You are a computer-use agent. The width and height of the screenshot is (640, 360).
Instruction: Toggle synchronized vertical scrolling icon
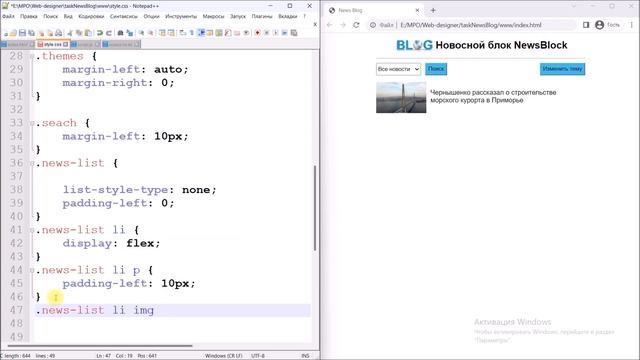tap(162, 33)
